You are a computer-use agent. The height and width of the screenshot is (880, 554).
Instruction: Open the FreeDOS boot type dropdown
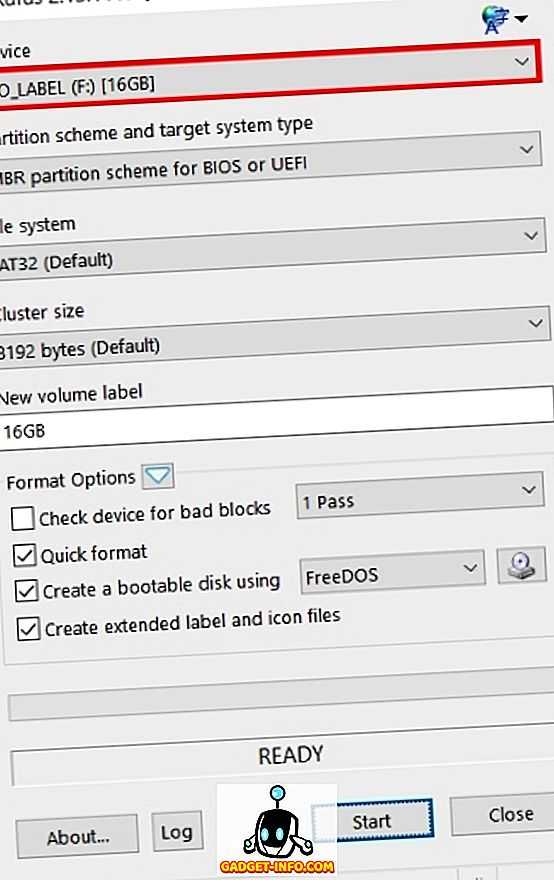tap(392, 573)
